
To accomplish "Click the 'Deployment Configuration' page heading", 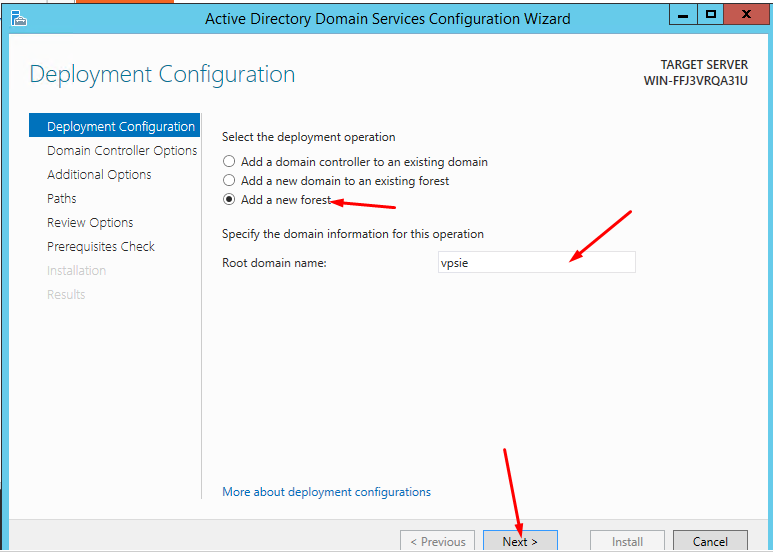I will tap(163, 74).
